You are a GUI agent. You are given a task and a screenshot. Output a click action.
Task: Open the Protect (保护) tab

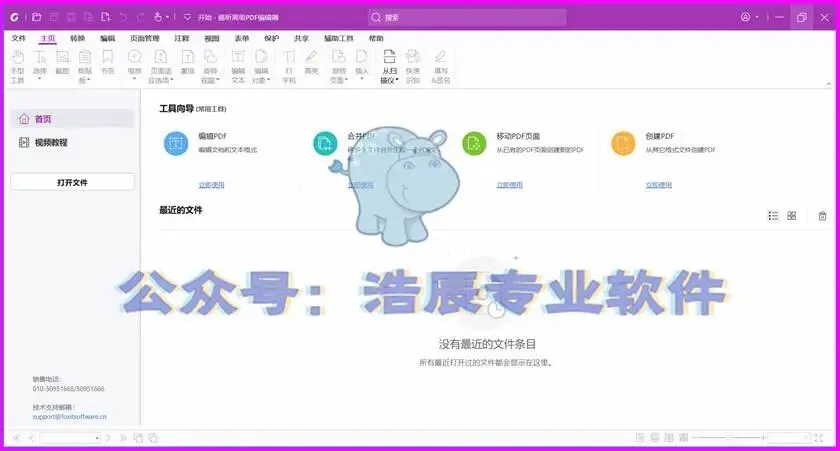point(272,39)
